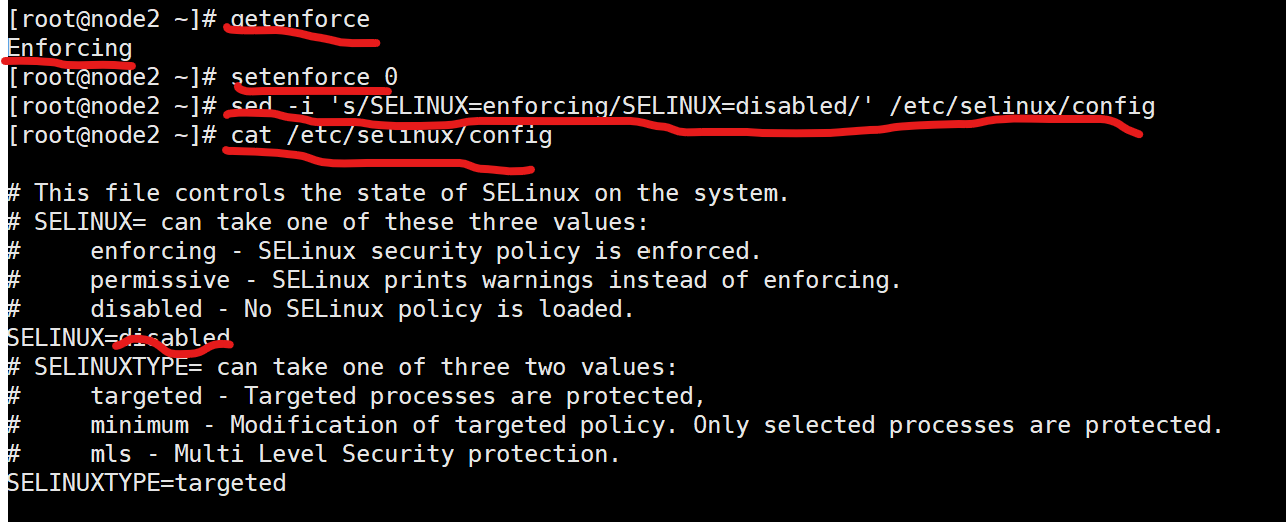Click the cat /etc/selinux/config command
The image size is (1286, 522).
(391, 135)
